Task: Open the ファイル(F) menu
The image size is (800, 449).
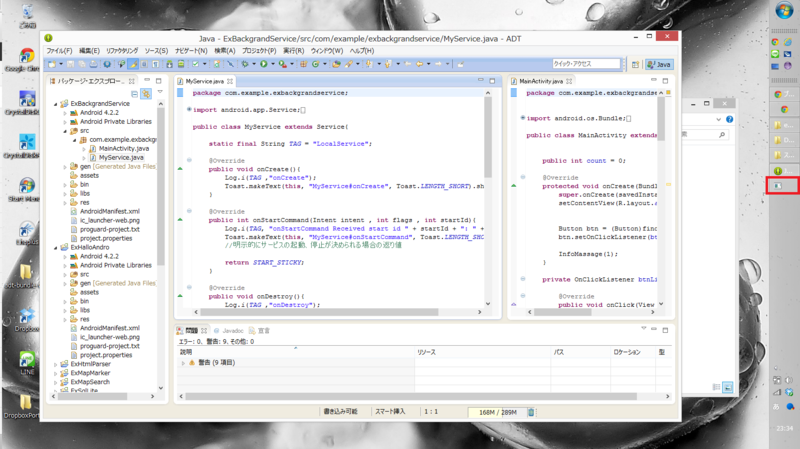Action: (x=60, y=51)
